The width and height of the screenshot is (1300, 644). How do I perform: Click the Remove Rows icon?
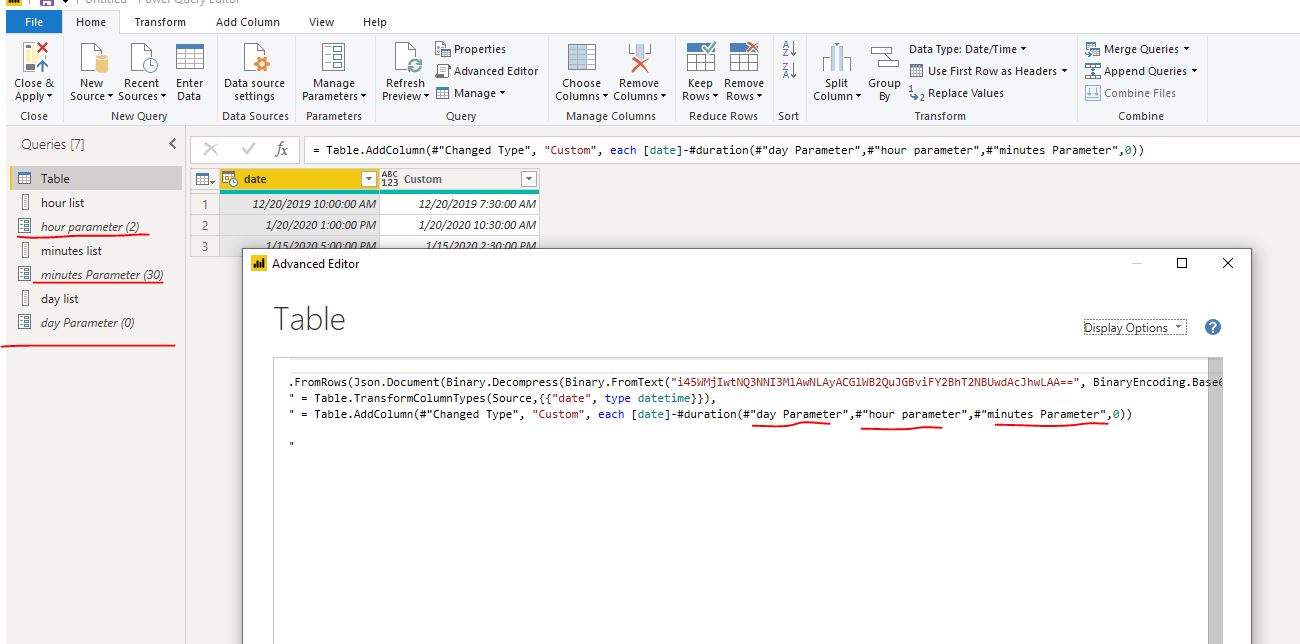pos(744,58)
